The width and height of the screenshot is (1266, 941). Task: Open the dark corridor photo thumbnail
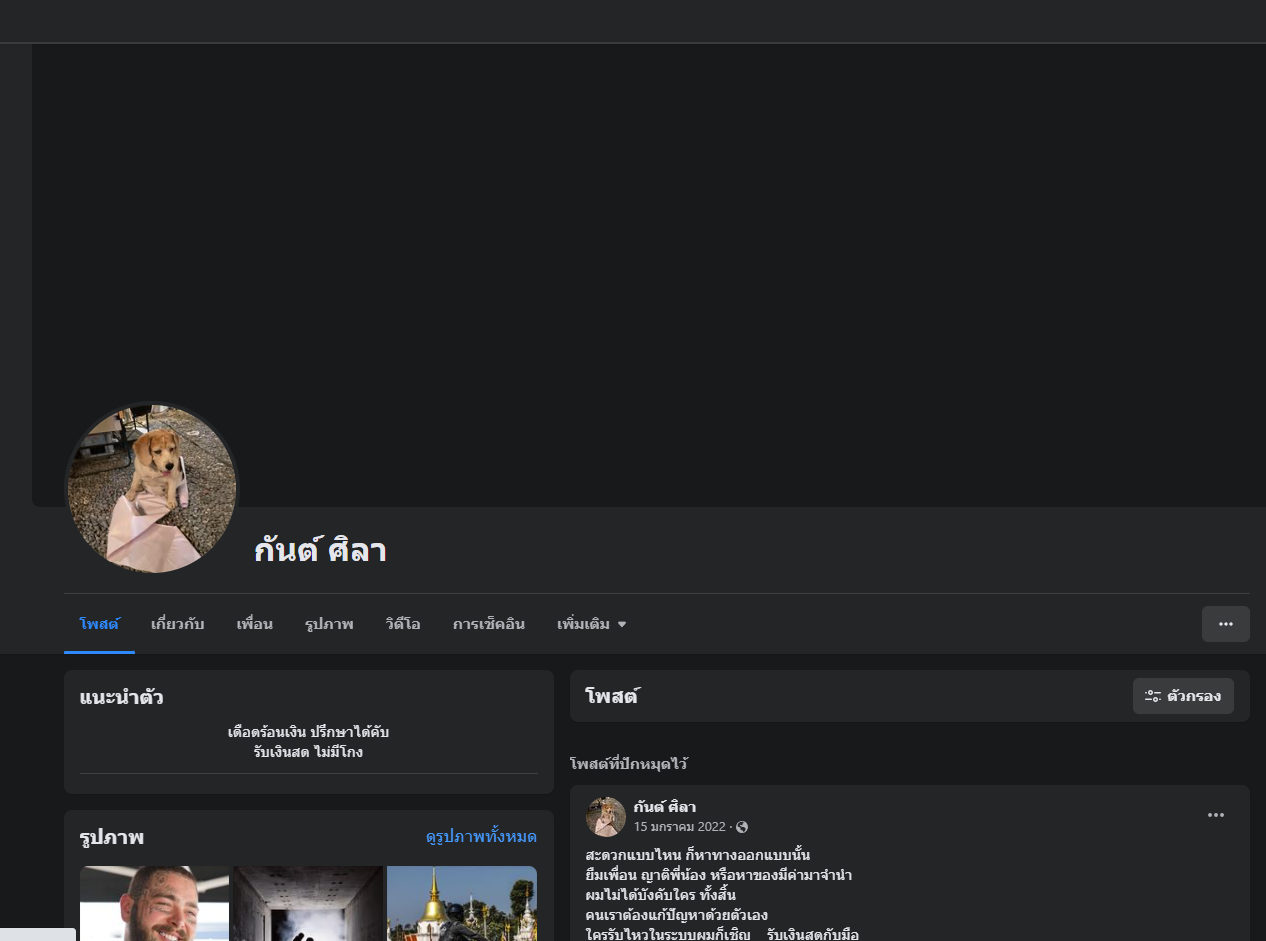tap(308, 903)
